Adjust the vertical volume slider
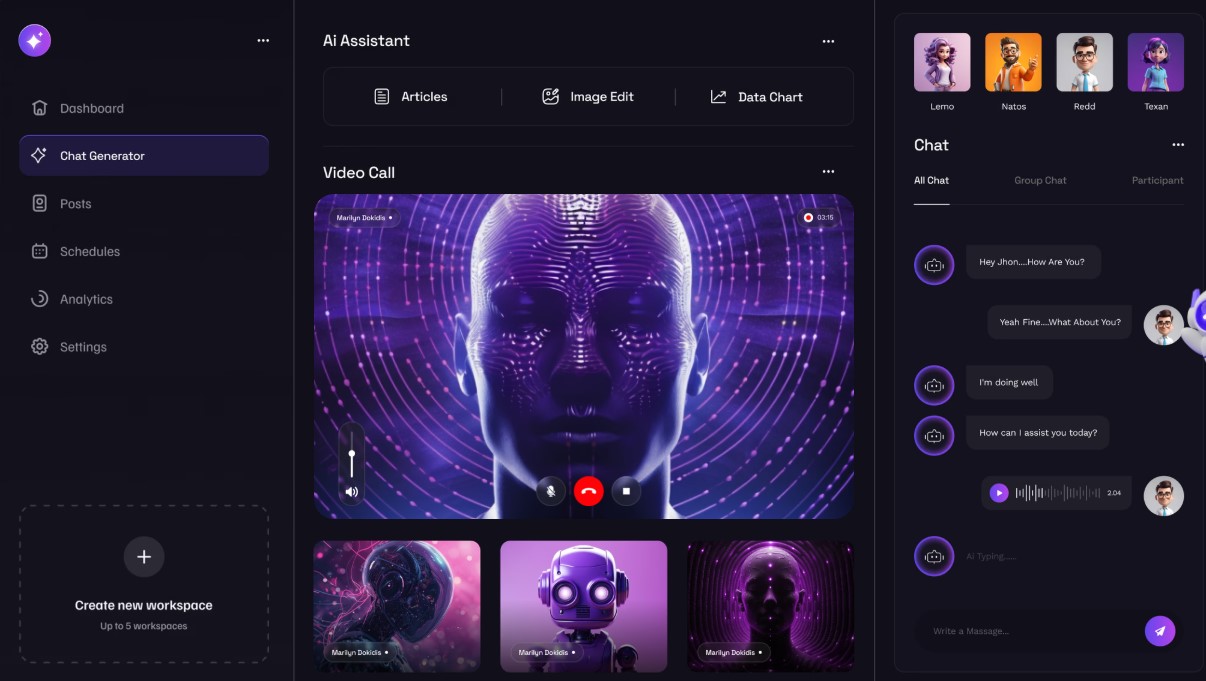 coord(351,455)
